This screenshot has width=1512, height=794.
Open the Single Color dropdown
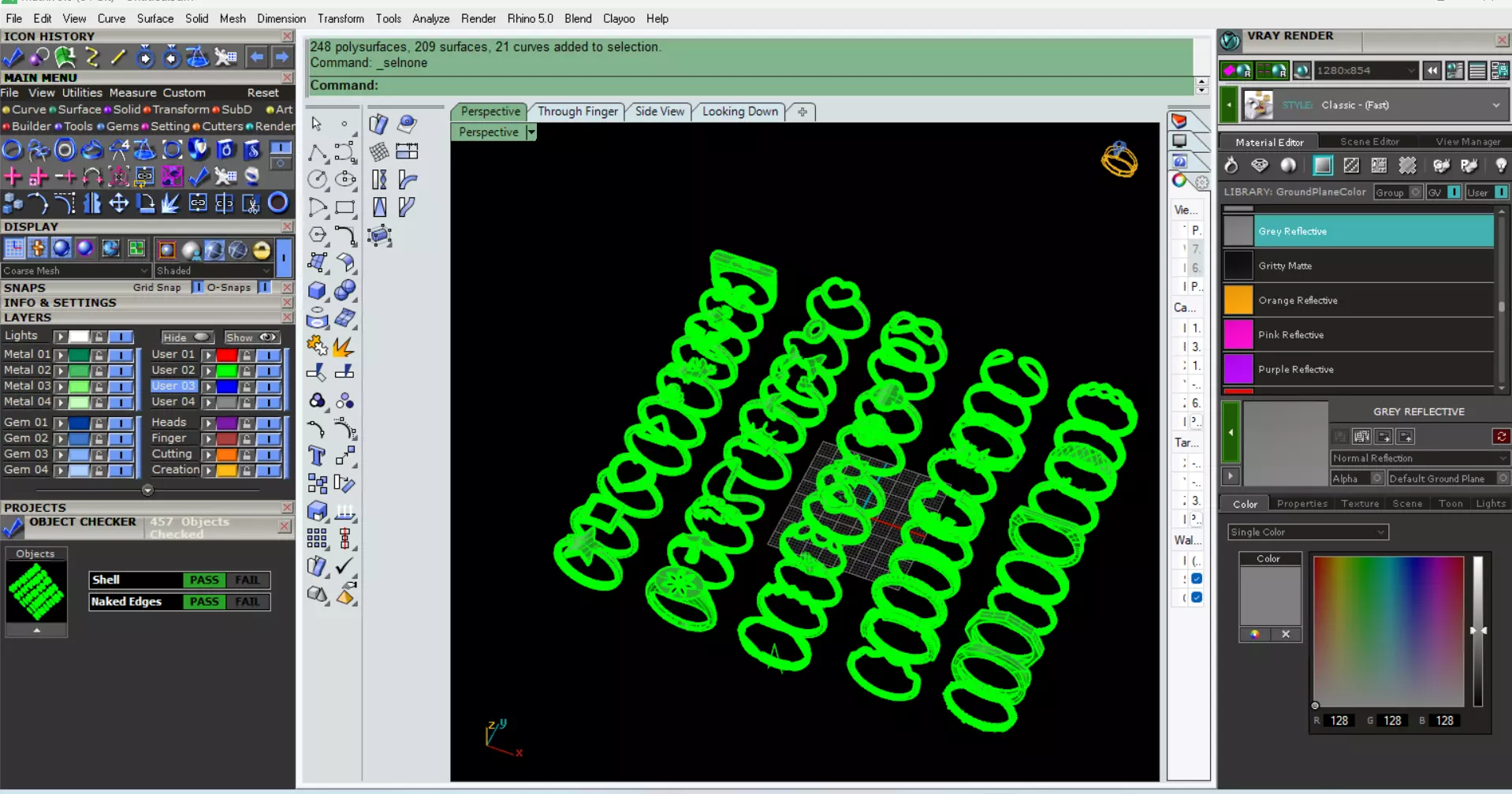tap(1307, 532)
